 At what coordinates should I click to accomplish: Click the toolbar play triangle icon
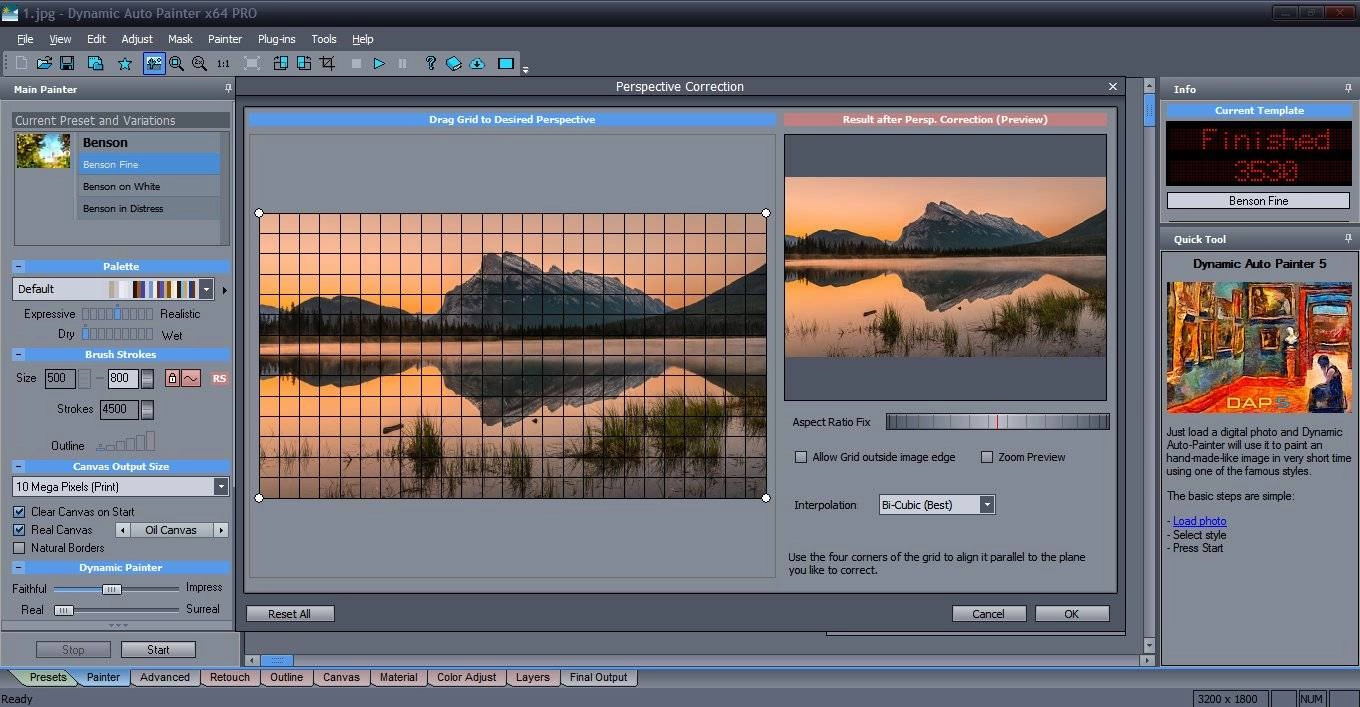click(x=379, y=63)
